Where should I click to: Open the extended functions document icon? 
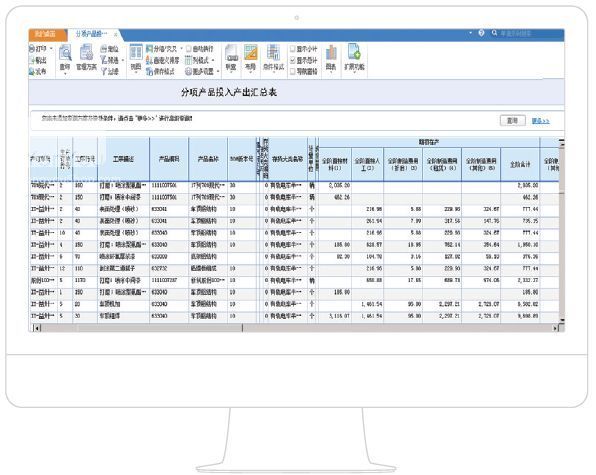coord(354,52)
